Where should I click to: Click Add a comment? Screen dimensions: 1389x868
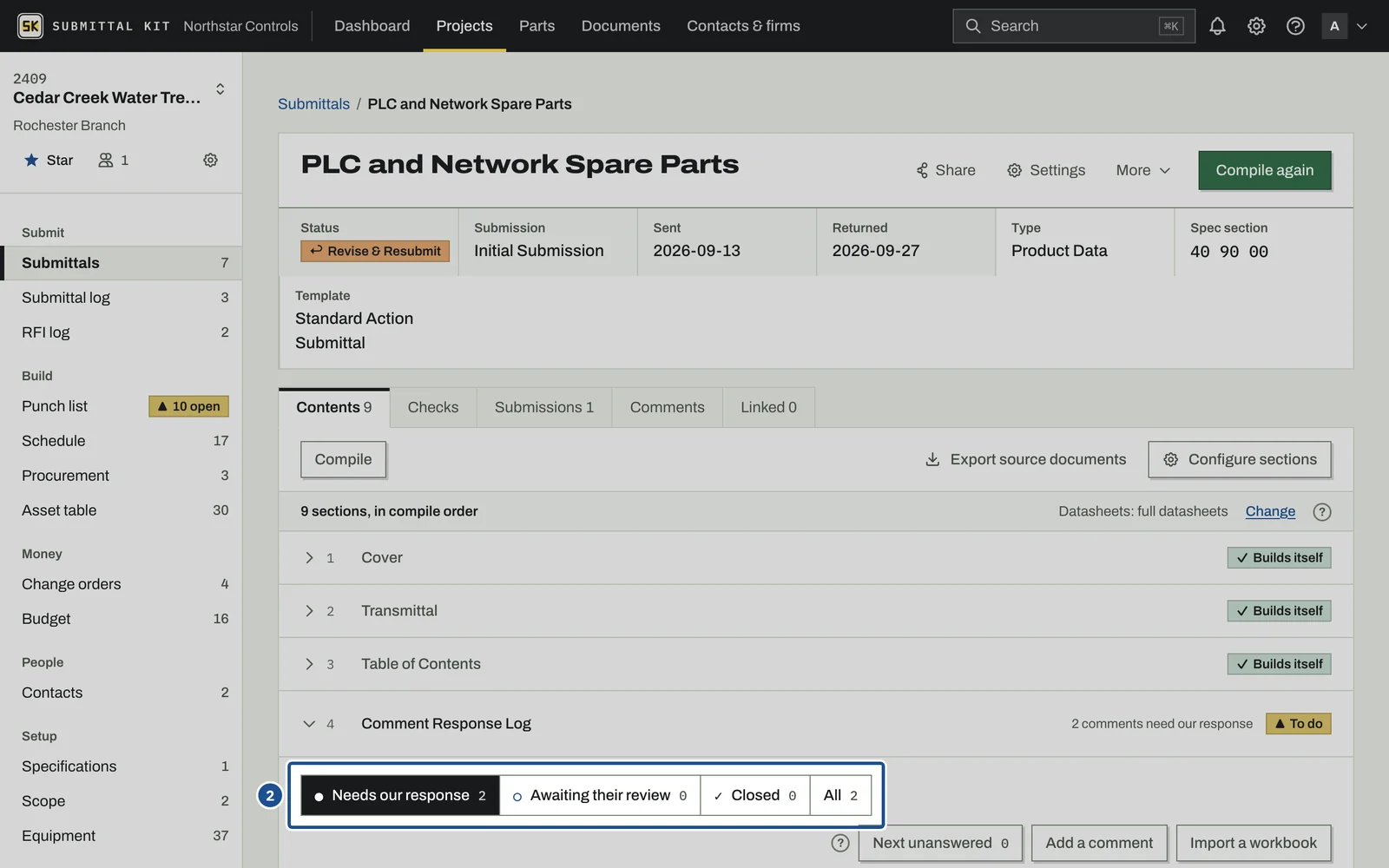click(x=1099, y=843)
